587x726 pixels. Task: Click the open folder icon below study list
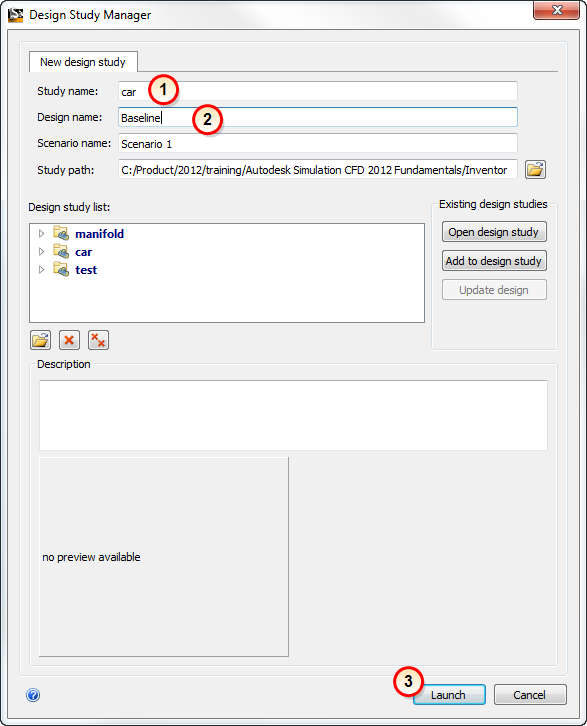40,340
